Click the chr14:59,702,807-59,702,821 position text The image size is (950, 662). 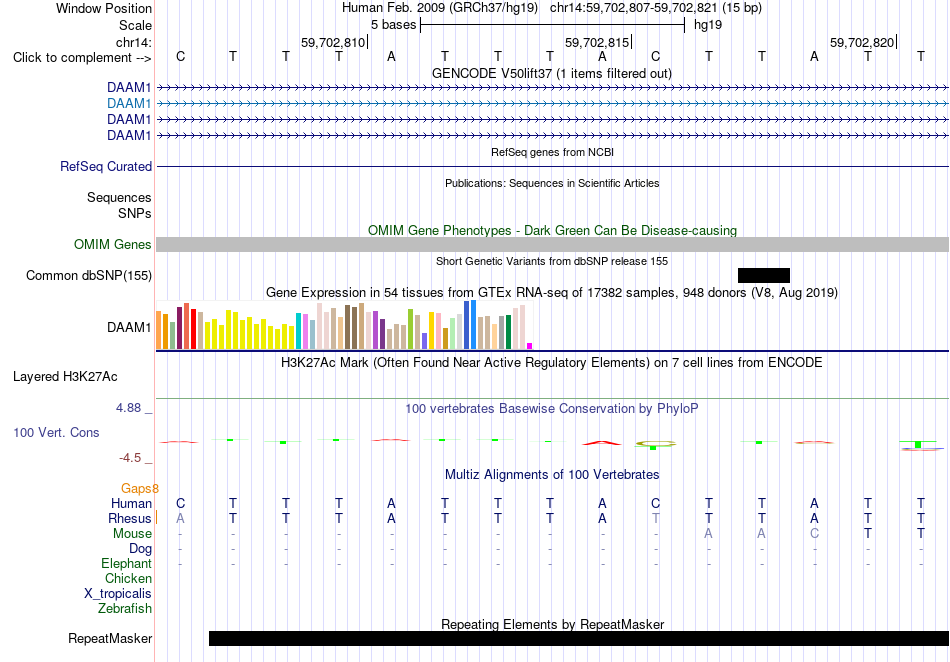633,8
